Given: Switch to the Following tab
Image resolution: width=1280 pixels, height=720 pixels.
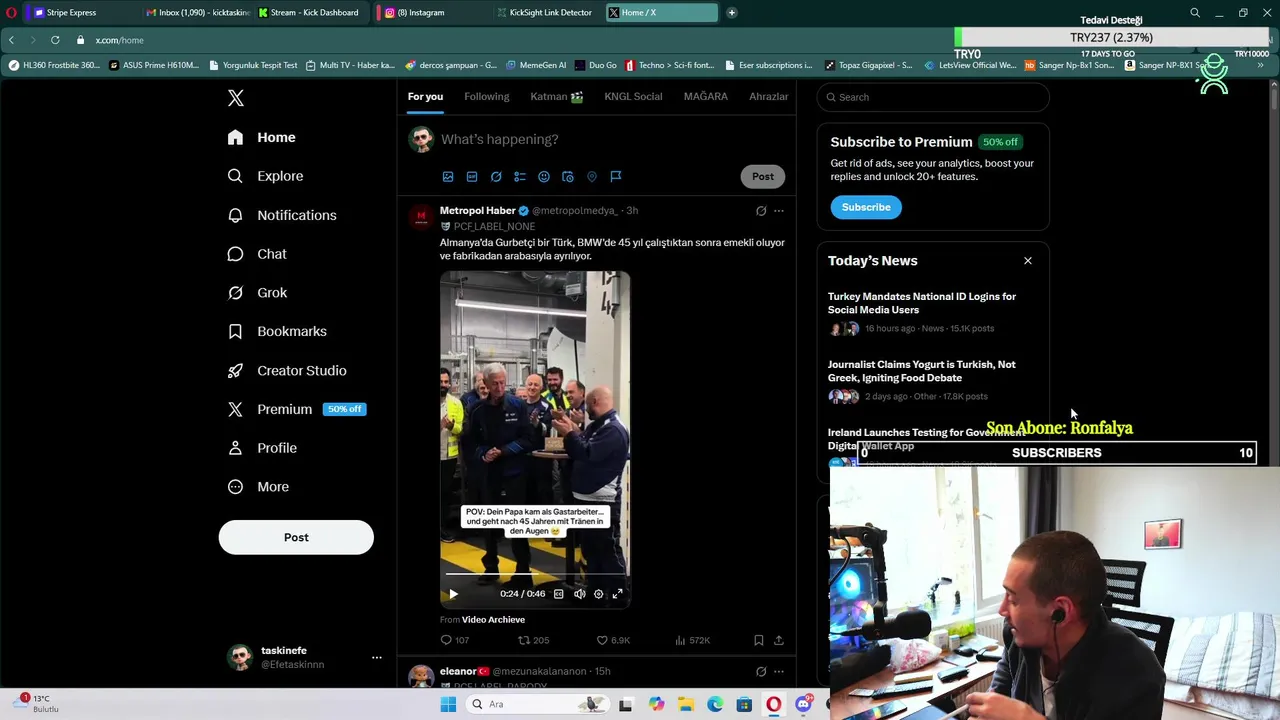Looking at the screenshot, I should tap(486, 96).
